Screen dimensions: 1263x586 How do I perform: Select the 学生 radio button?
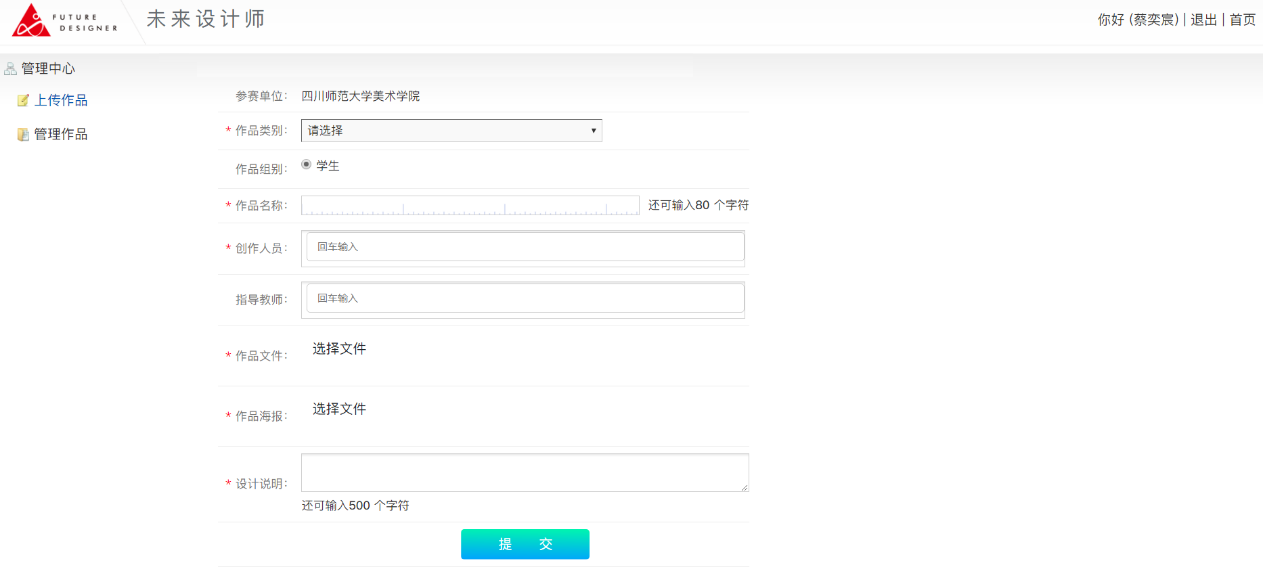tap(306, 165)
